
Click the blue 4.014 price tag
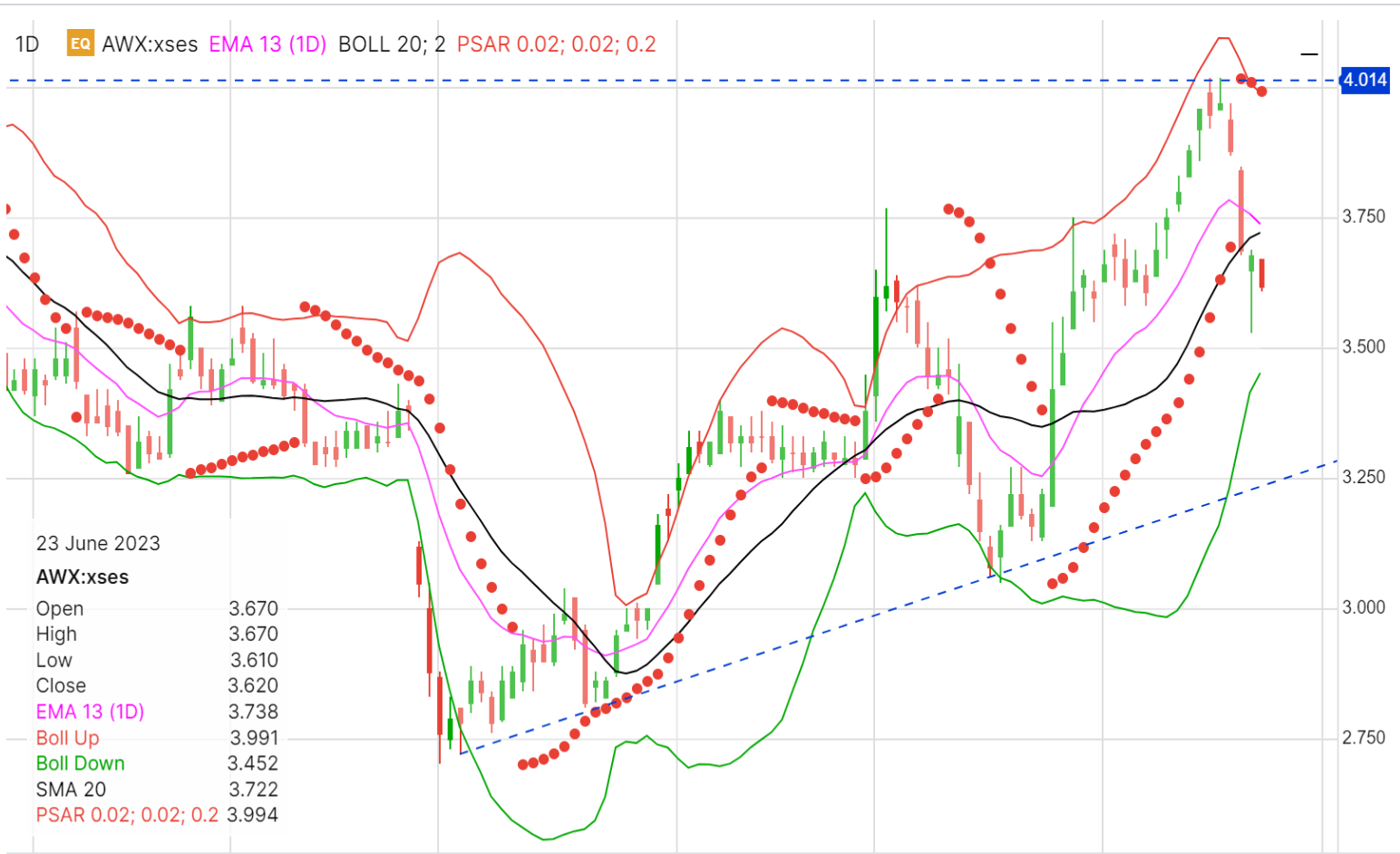pyautogui.click(x=1365, y=80)
